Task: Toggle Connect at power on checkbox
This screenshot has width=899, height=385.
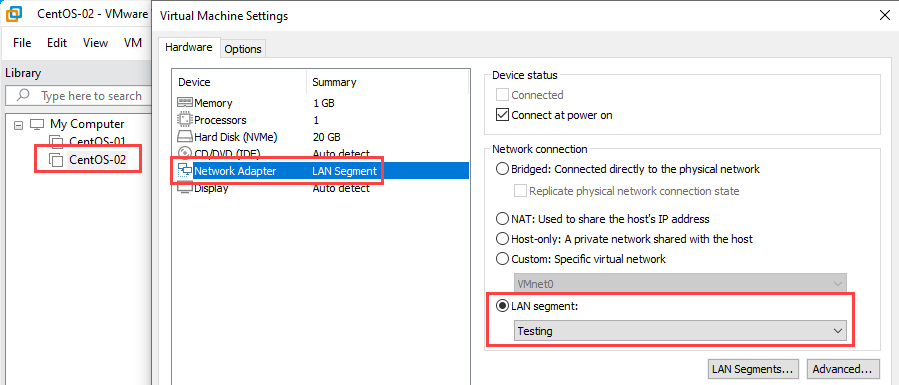Action: (502, 115)
